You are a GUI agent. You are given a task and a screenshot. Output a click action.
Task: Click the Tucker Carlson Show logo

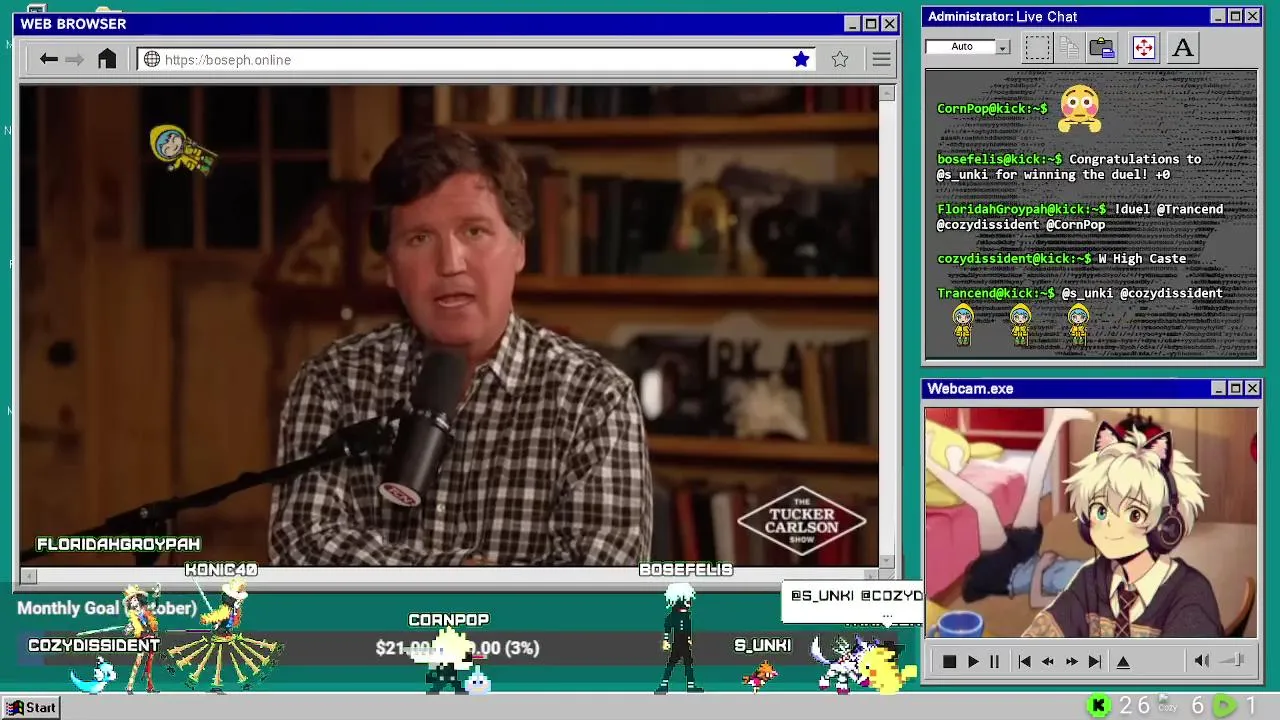pos(801,521)
